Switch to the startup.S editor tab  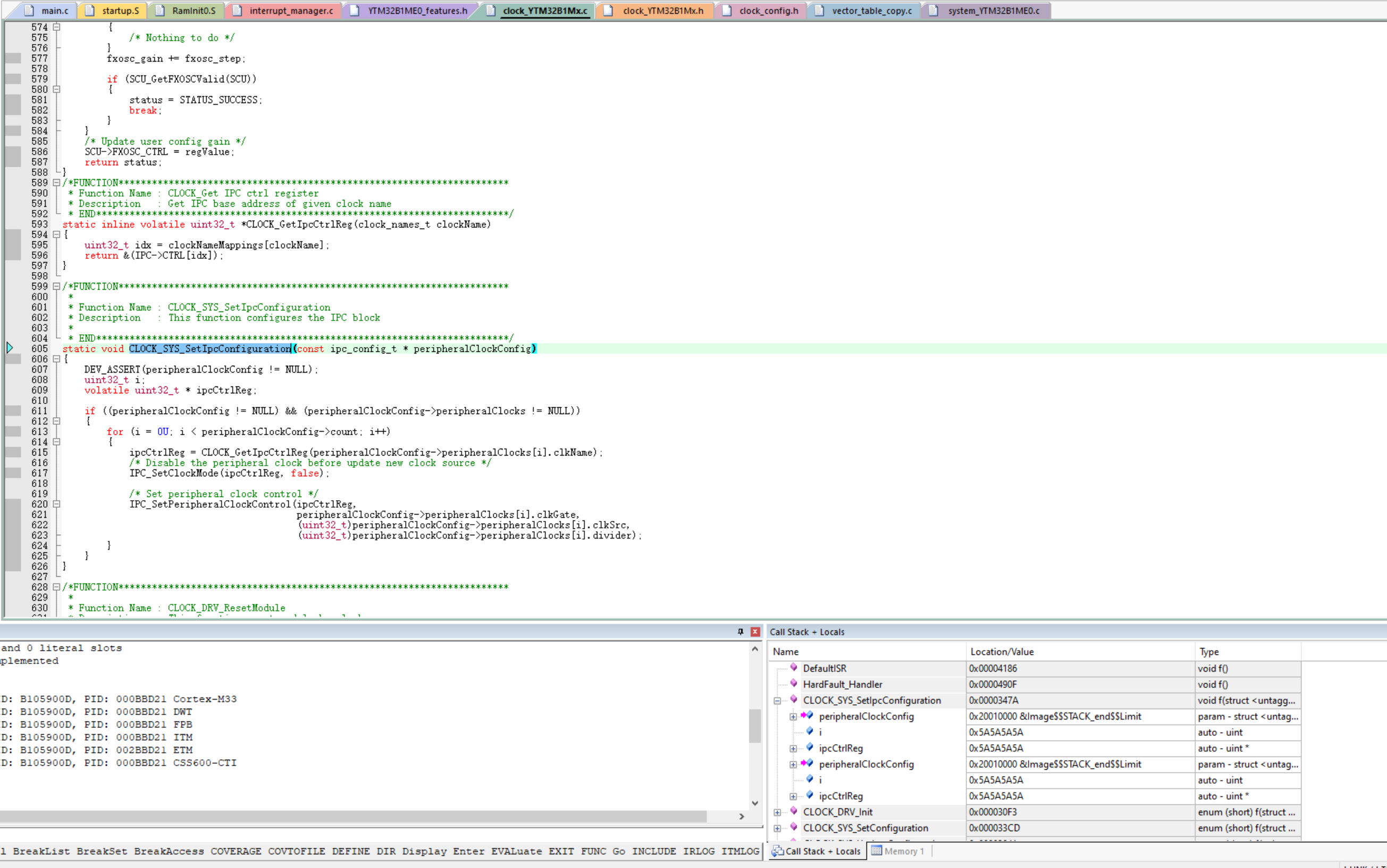(120, 10)
